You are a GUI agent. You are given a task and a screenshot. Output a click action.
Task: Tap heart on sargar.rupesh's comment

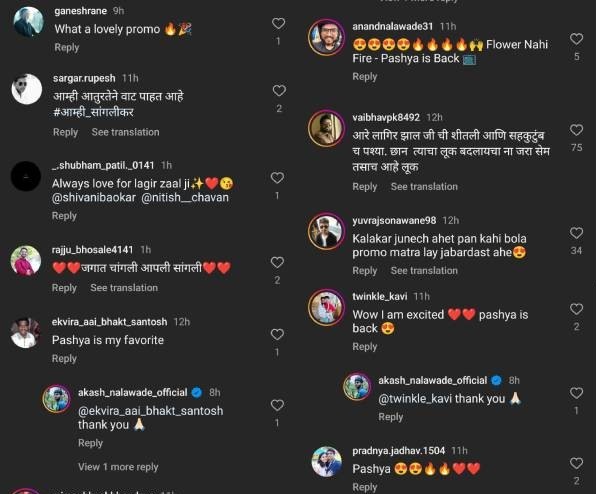point(279,90)
